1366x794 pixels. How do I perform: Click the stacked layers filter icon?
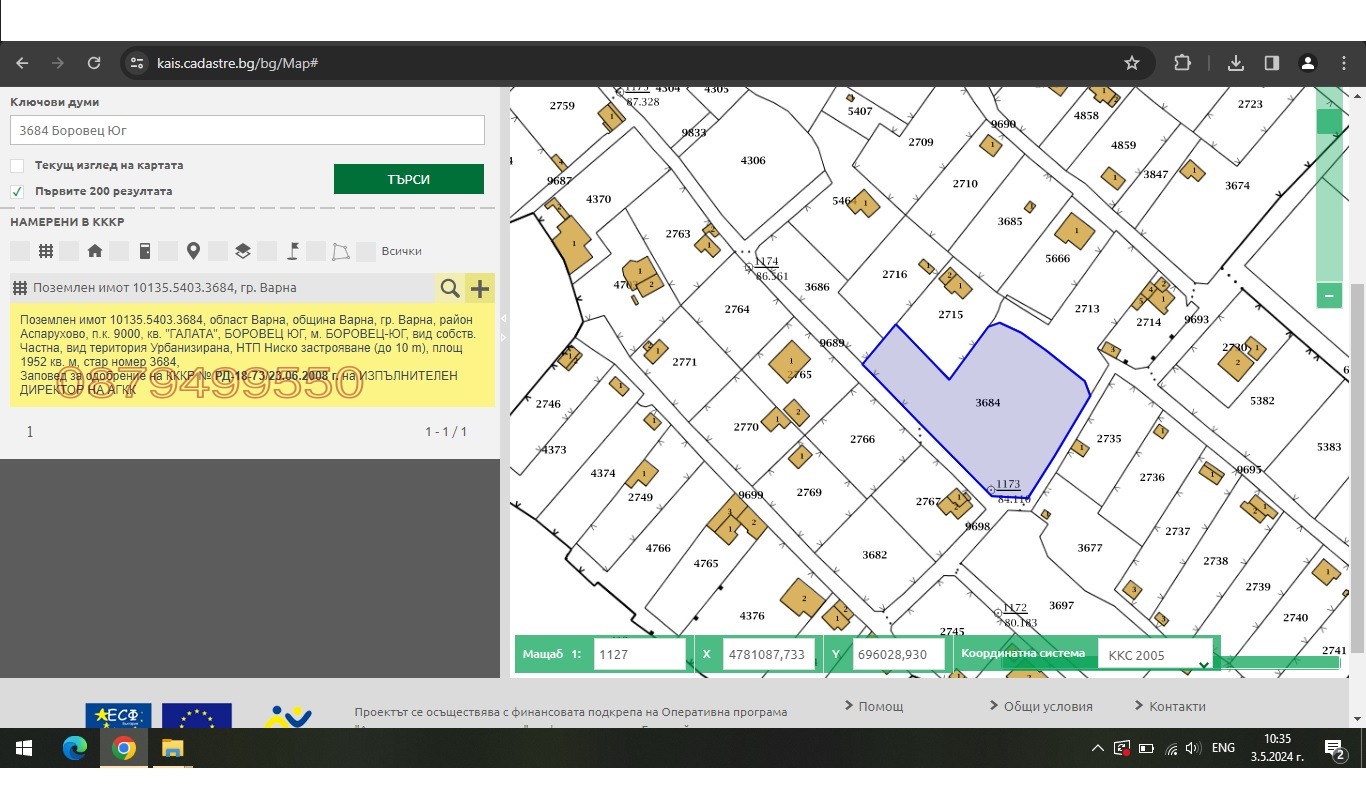pyautogui.click(x=243, y=251)
